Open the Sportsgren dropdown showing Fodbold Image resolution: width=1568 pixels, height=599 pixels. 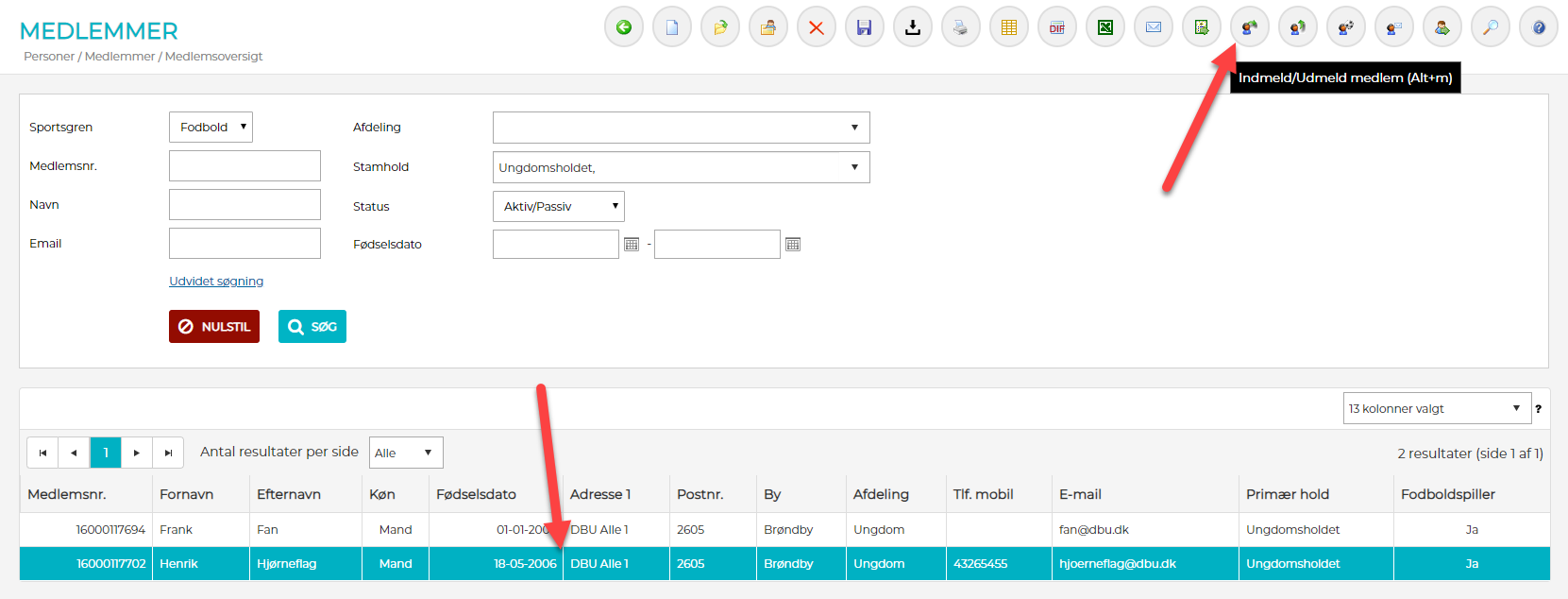pyautogui.click(x=211, y=128)
